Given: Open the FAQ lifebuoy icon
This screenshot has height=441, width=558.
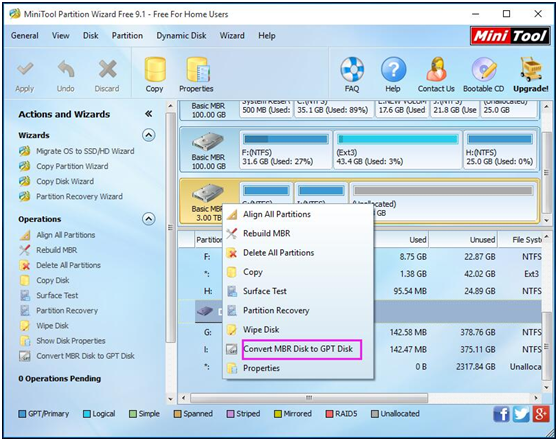Looking at the screenshot, I should (352, 69).
